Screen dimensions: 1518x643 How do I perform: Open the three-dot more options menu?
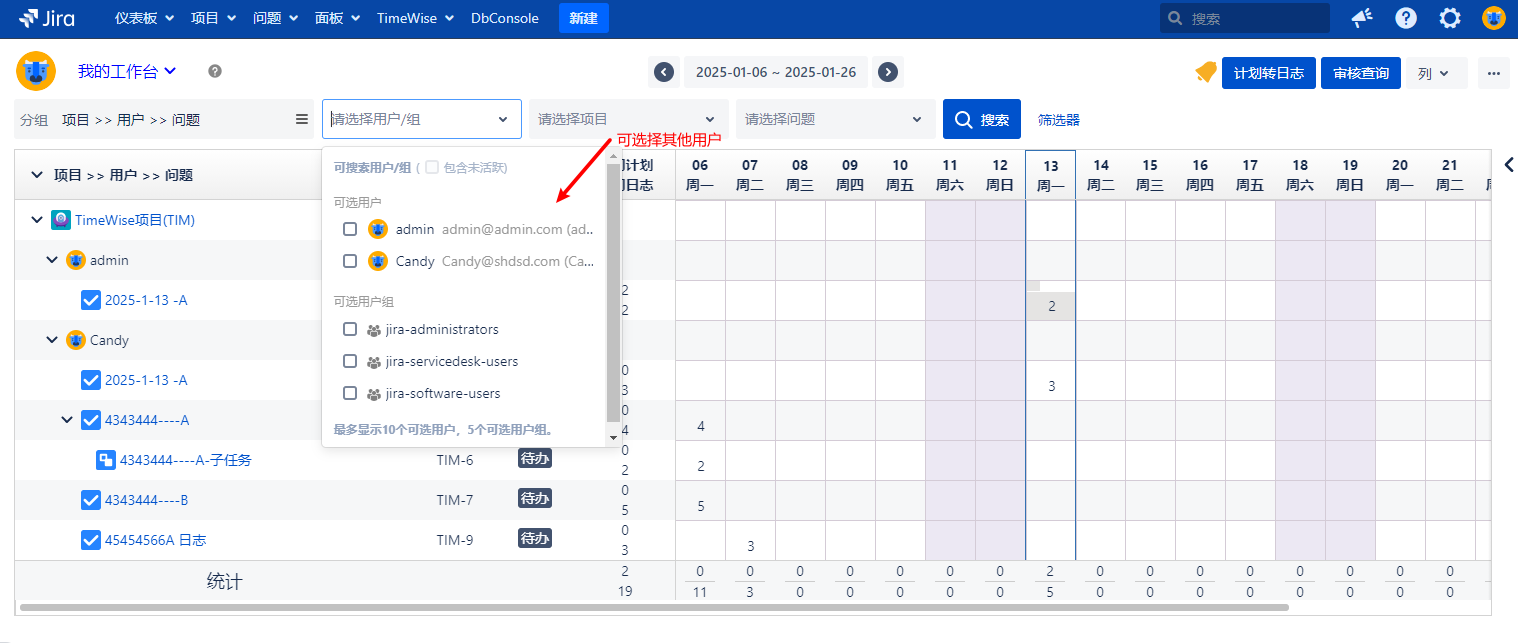pyautogui.click(x=1494, y=73)
